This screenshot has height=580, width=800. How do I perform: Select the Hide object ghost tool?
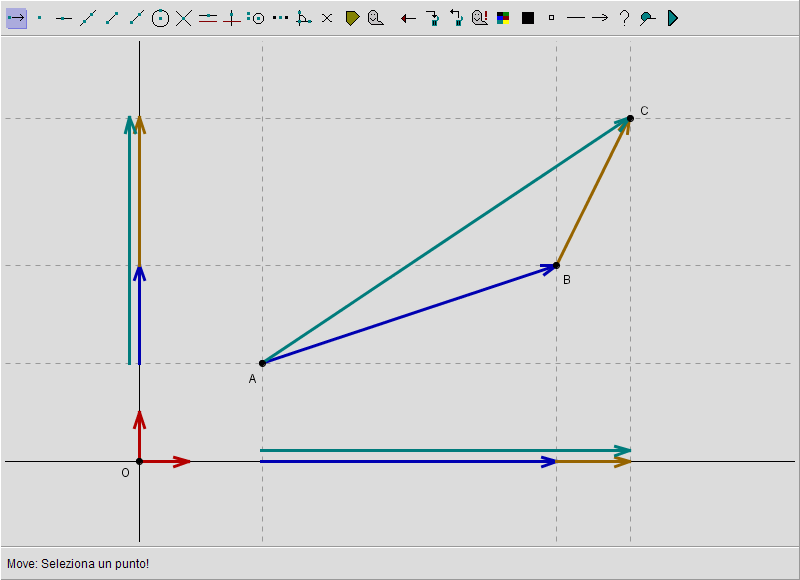click(x=376, y=18)
